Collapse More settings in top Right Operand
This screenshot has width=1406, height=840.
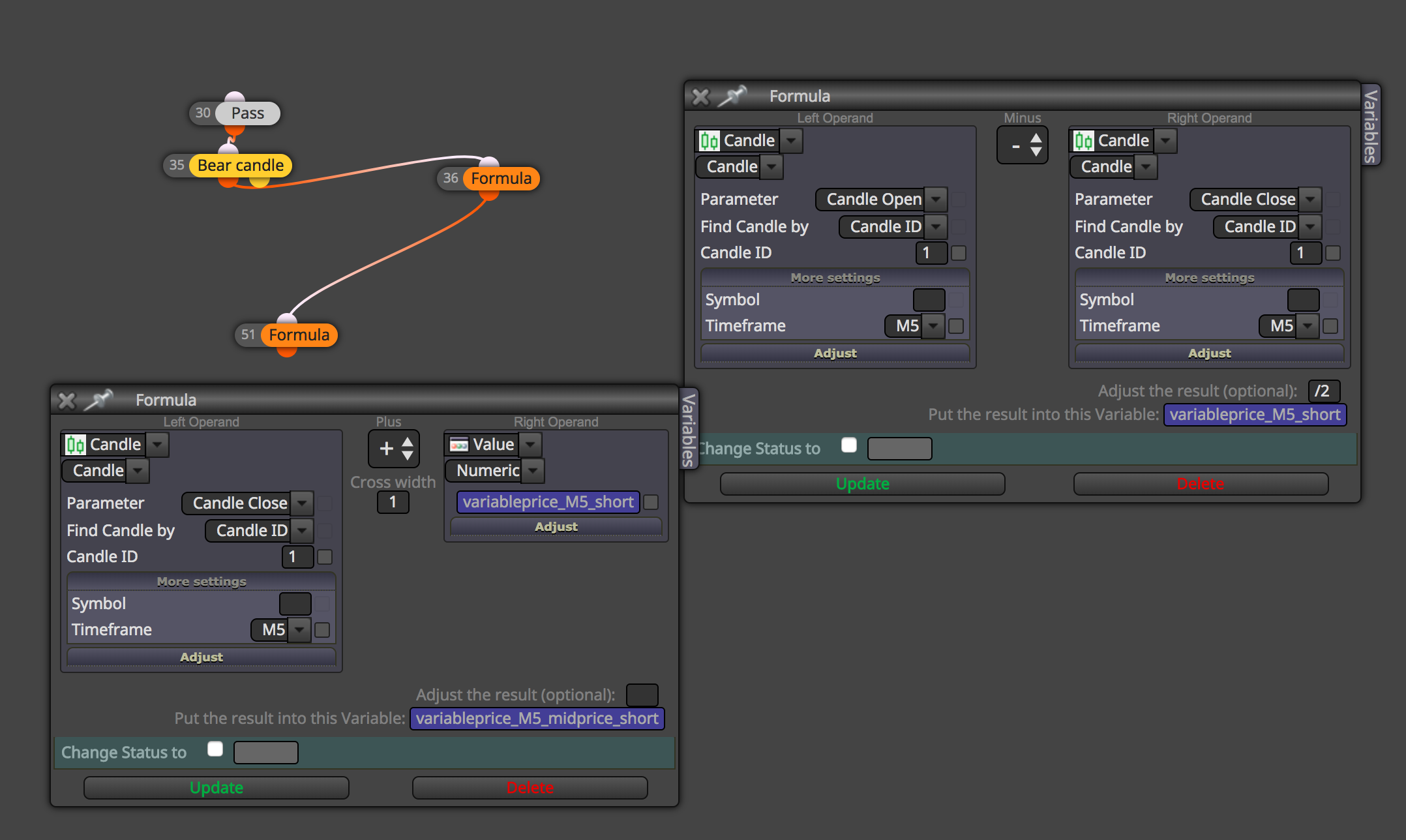(1209, 278)
